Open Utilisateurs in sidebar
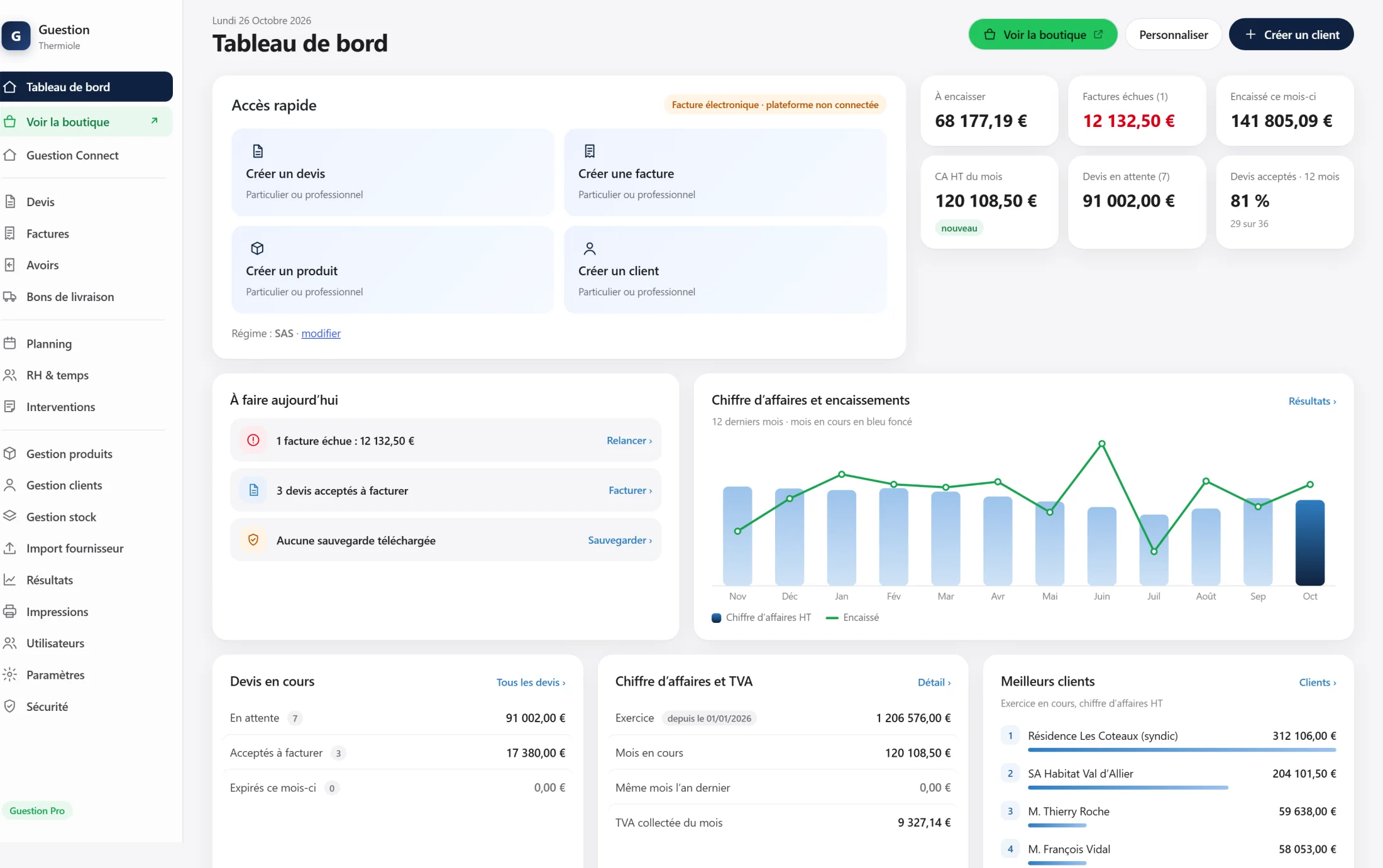This screenshot has width=1383, height=868. (87, 643)
